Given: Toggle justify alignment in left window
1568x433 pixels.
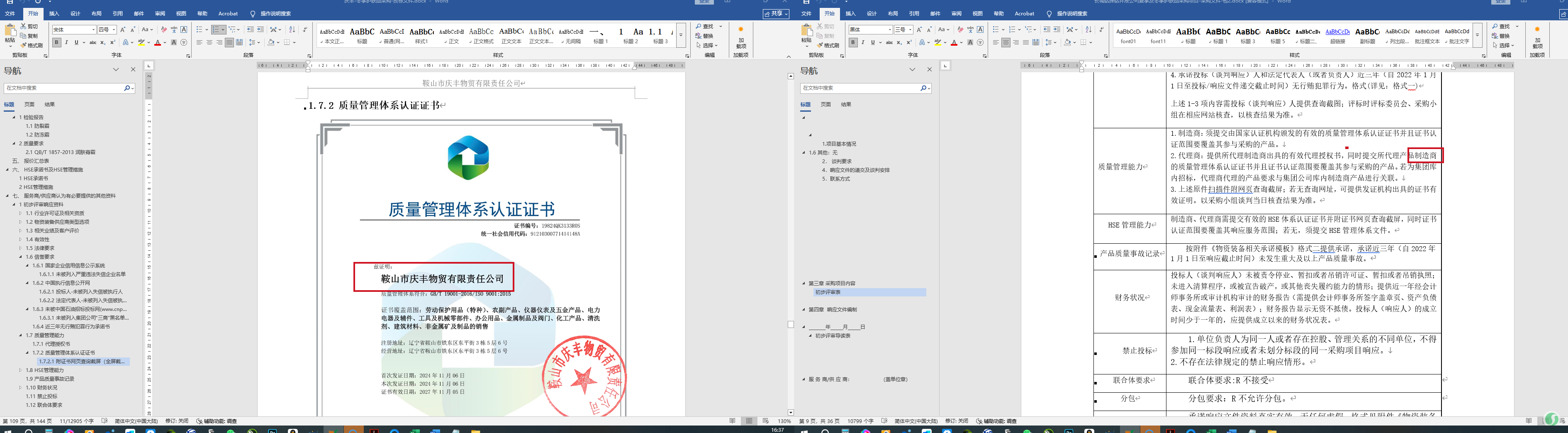Looking at the screenshot, I should coord(229,43).
